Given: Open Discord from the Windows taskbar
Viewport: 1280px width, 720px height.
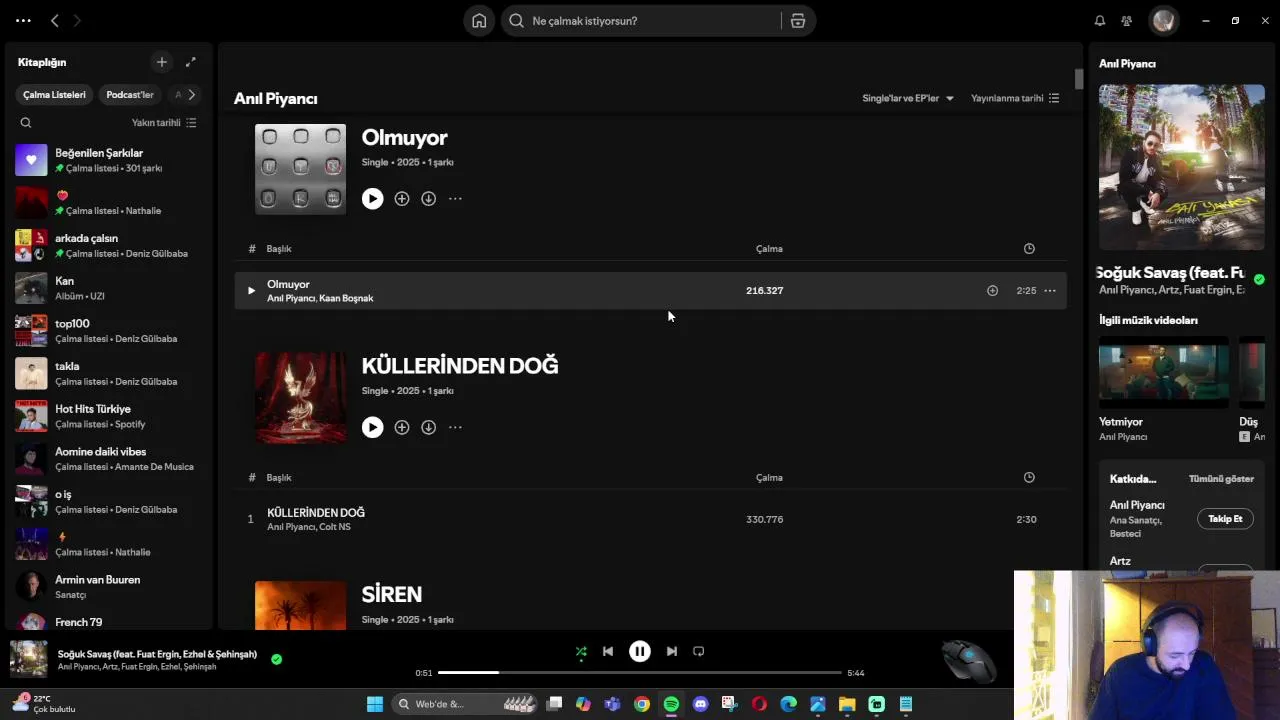Looking at the screenshot, I should click(x=700, y=704).
